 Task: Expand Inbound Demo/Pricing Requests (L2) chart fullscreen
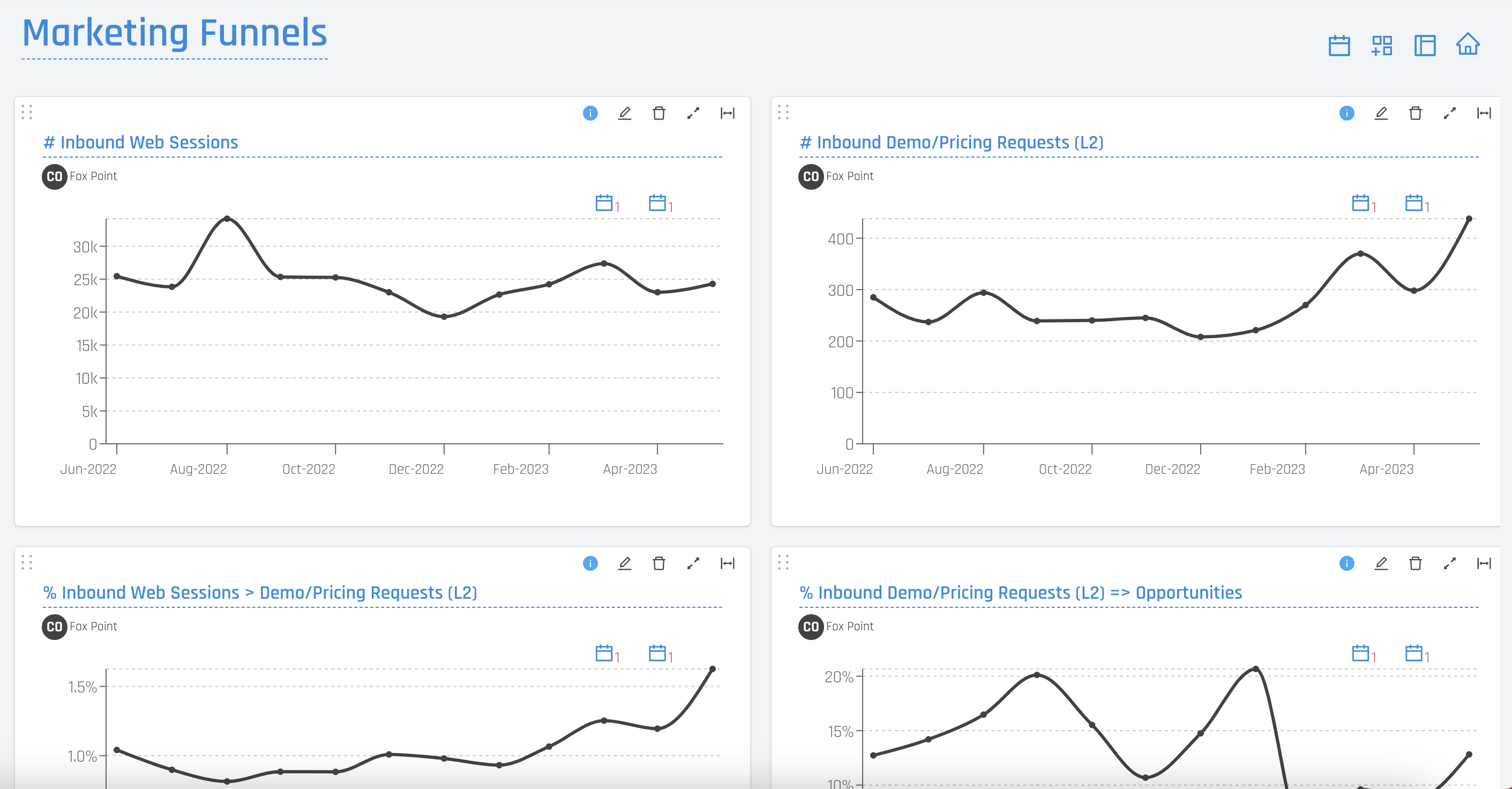pos(1450,113)
